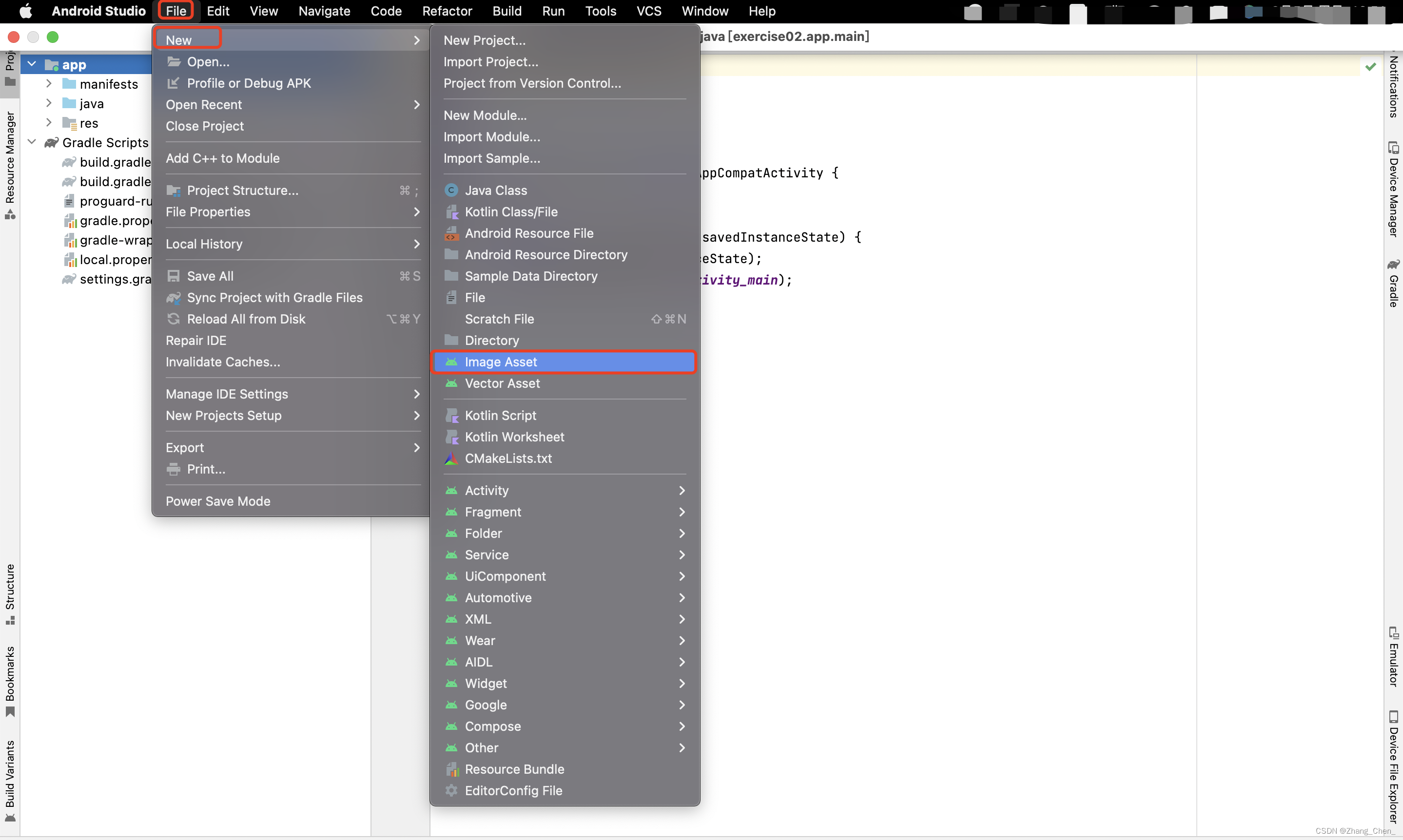Expand the manifests folder
The image size is (1403, 840).
pyautogui.click(x=49, y=84)
